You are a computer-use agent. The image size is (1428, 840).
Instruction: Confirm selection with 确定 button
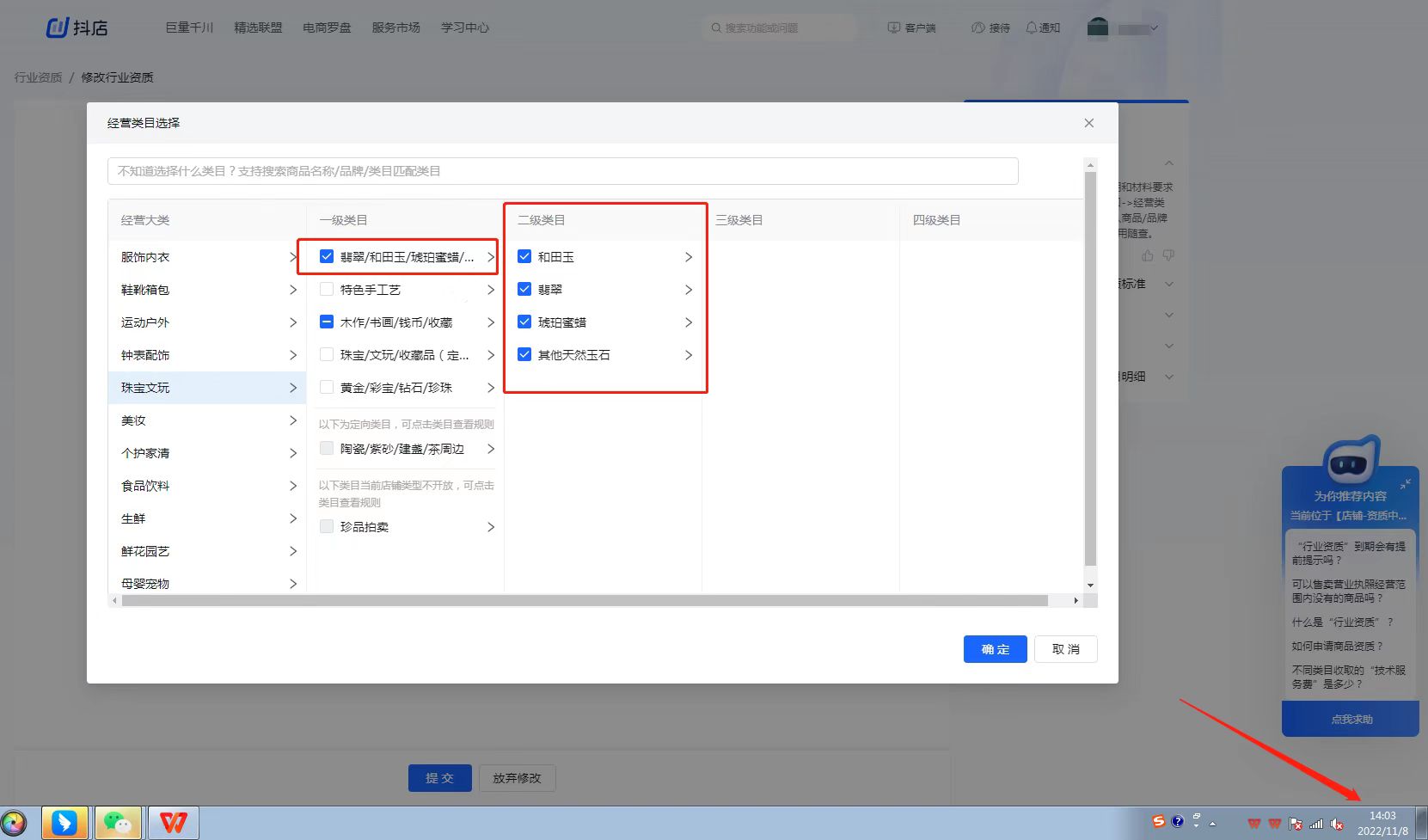pyautogui.click(x=996, y=649)
